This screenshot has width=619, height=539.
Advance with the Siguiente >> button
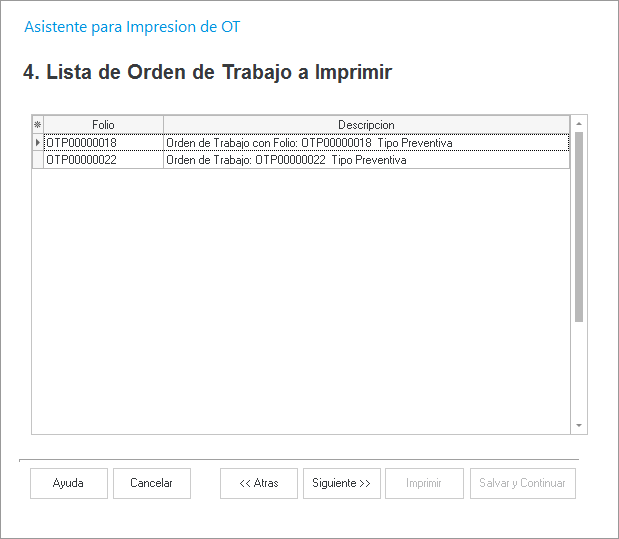[x=341, y=483]
